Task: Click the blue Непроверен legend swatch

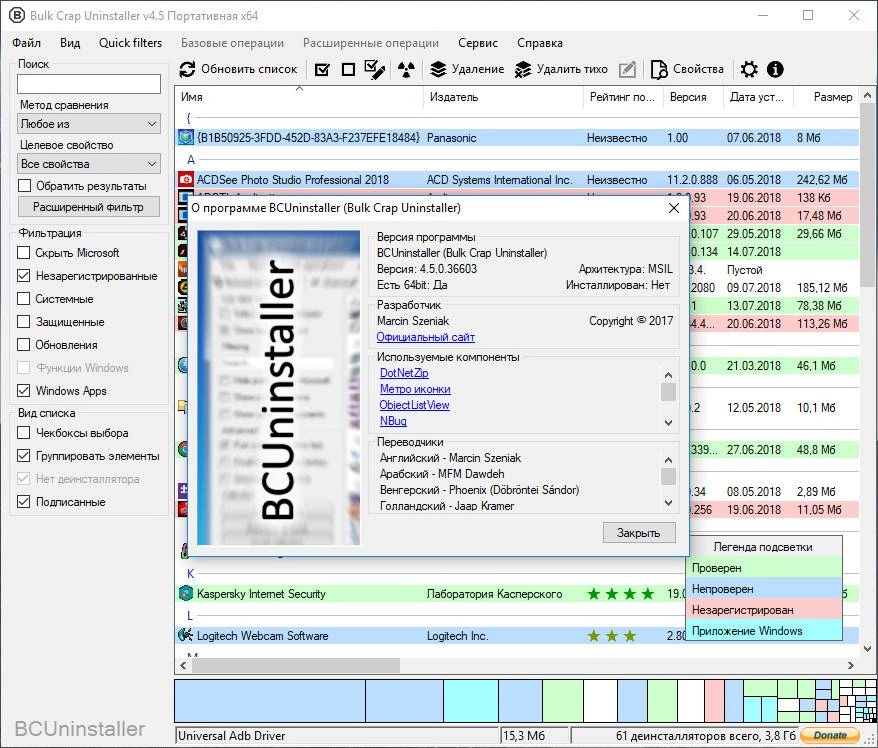Action: point(764,589)
